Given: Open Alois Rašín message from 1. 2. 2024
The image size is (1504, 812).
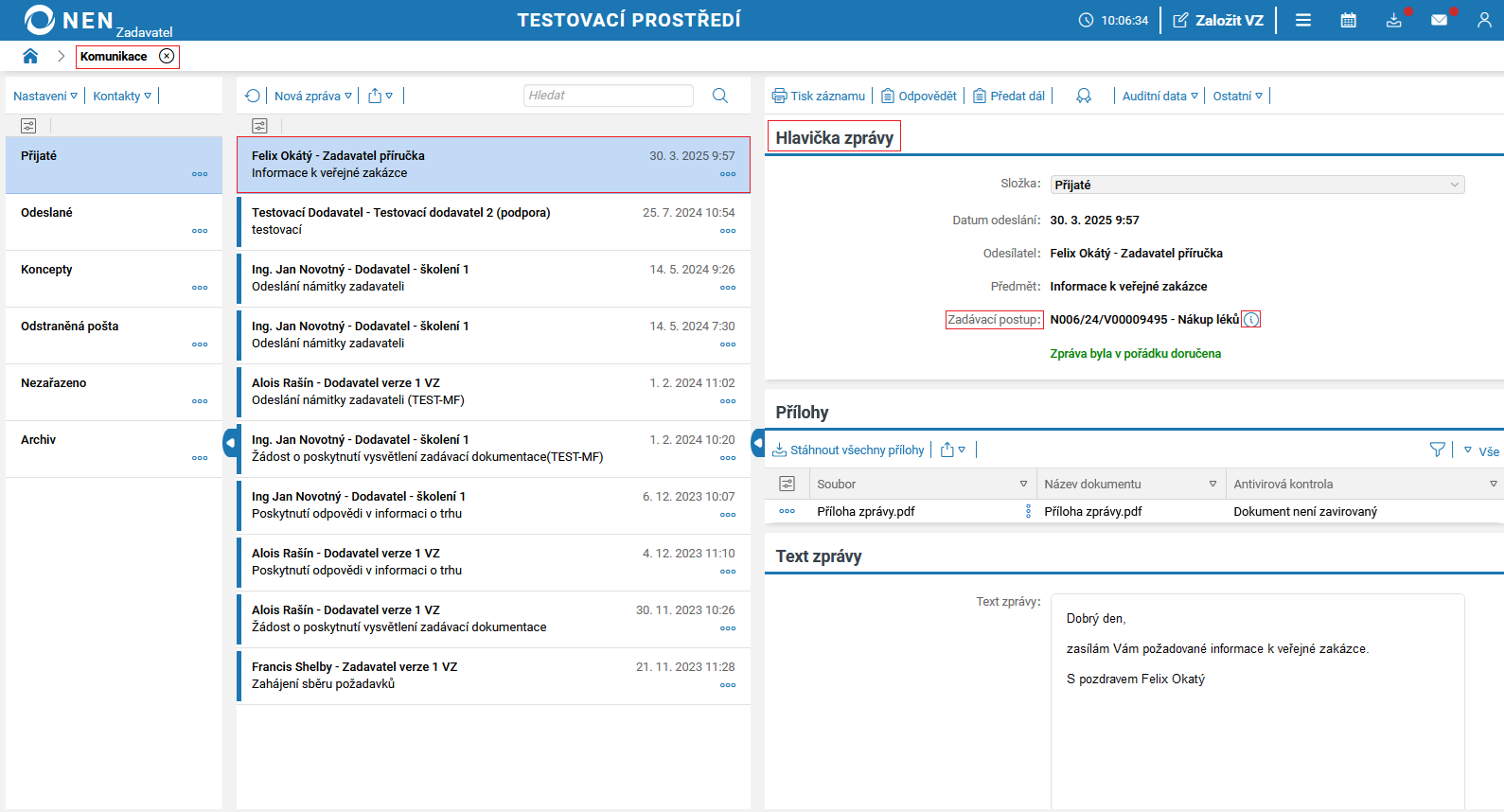Looking at the screenshot, I should 493,392.
